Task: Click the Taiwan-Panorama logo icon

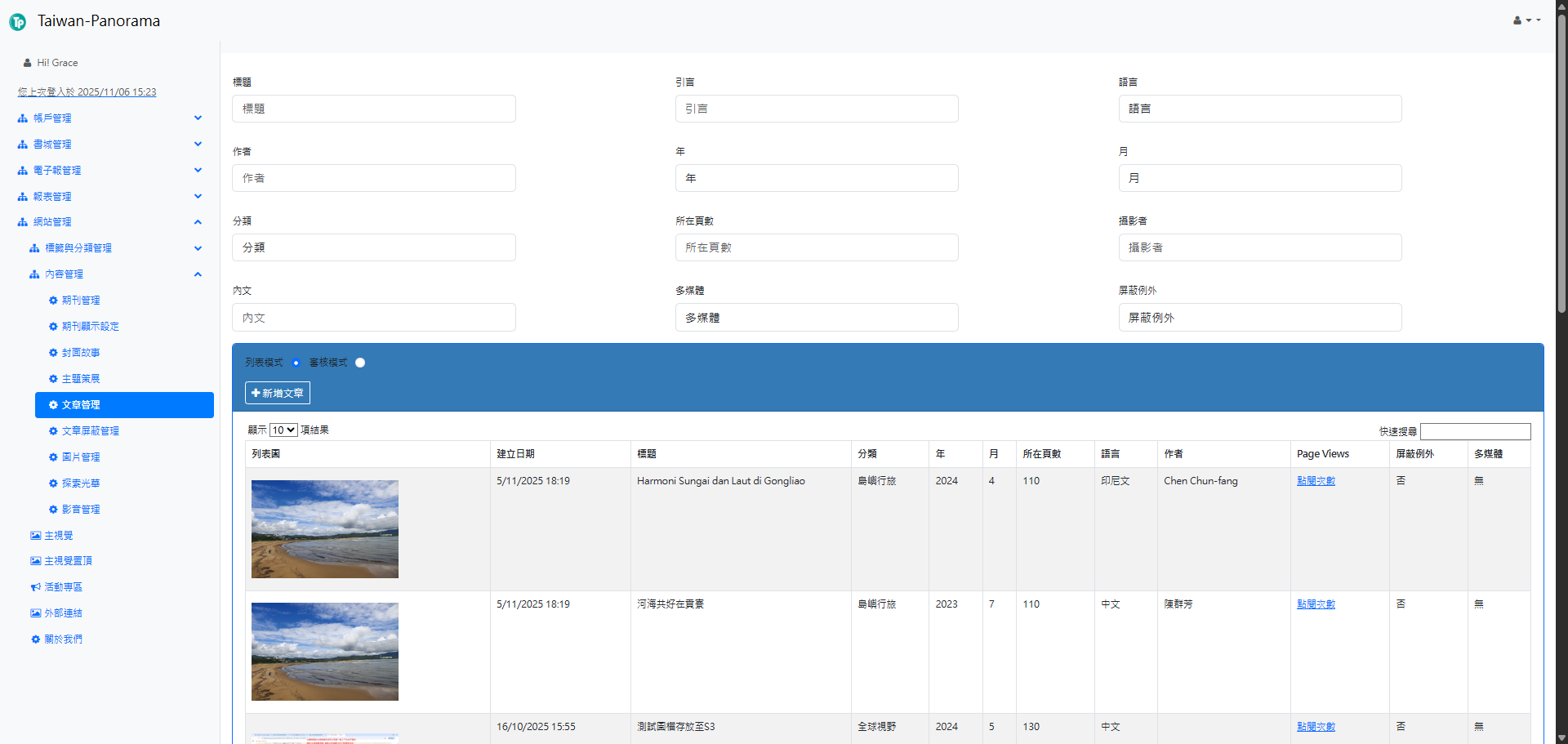Action: point(17,22)
